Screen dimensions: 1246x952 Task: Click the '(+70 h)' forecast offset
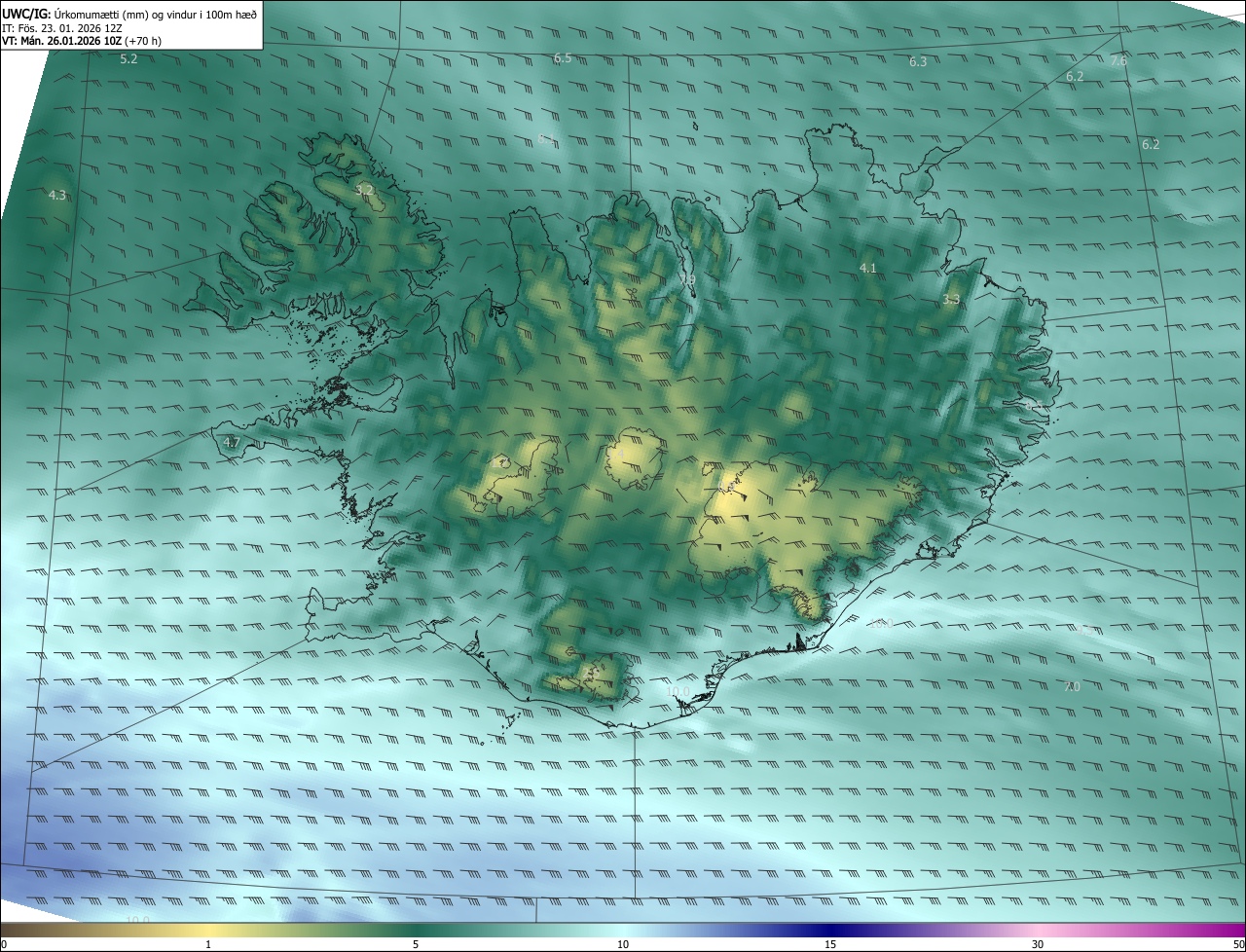click(x=143, y=41)
